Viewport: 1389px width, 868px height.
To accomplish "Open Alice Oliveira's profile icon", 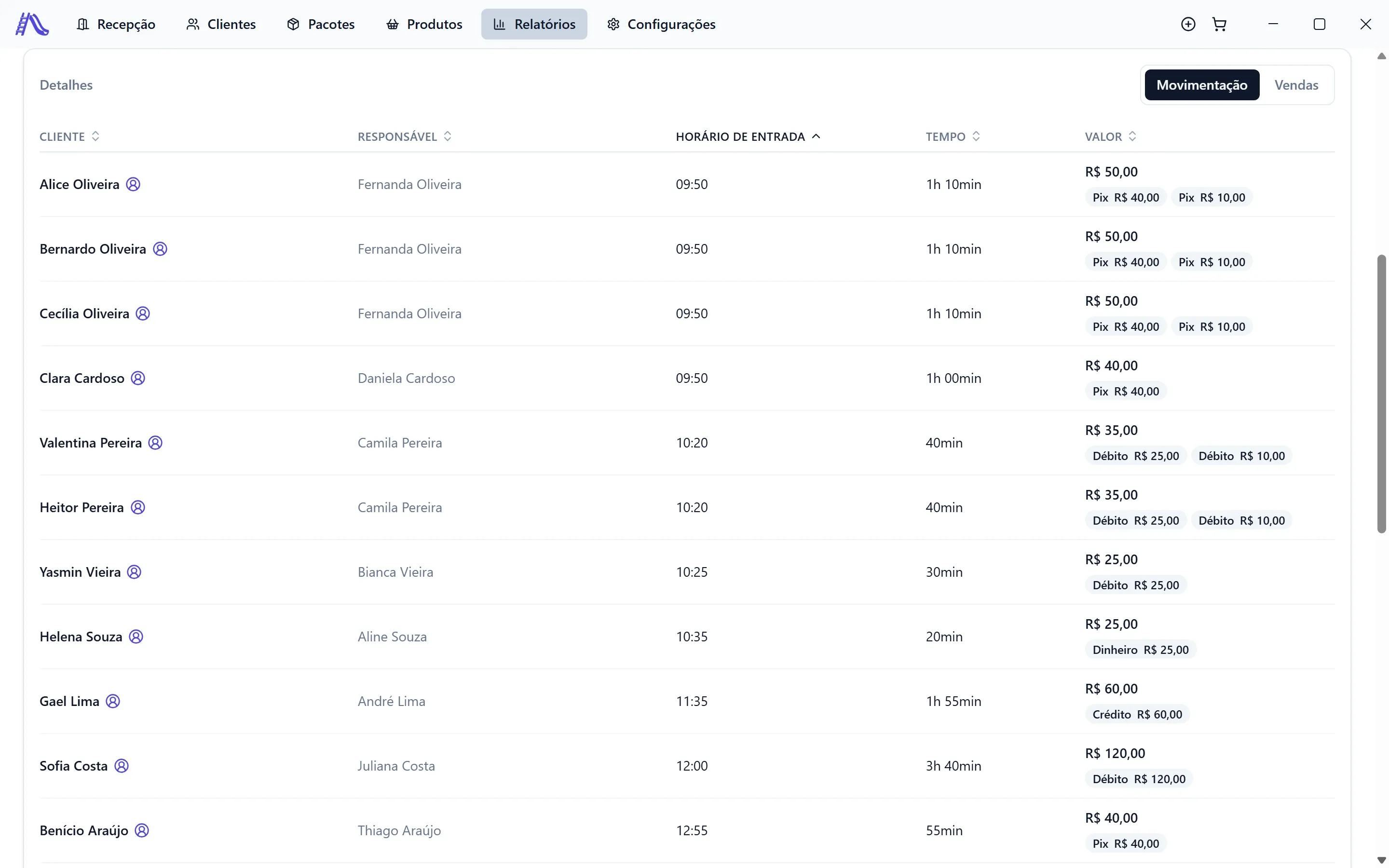I will pyautogui.click(x=133, y=184).
